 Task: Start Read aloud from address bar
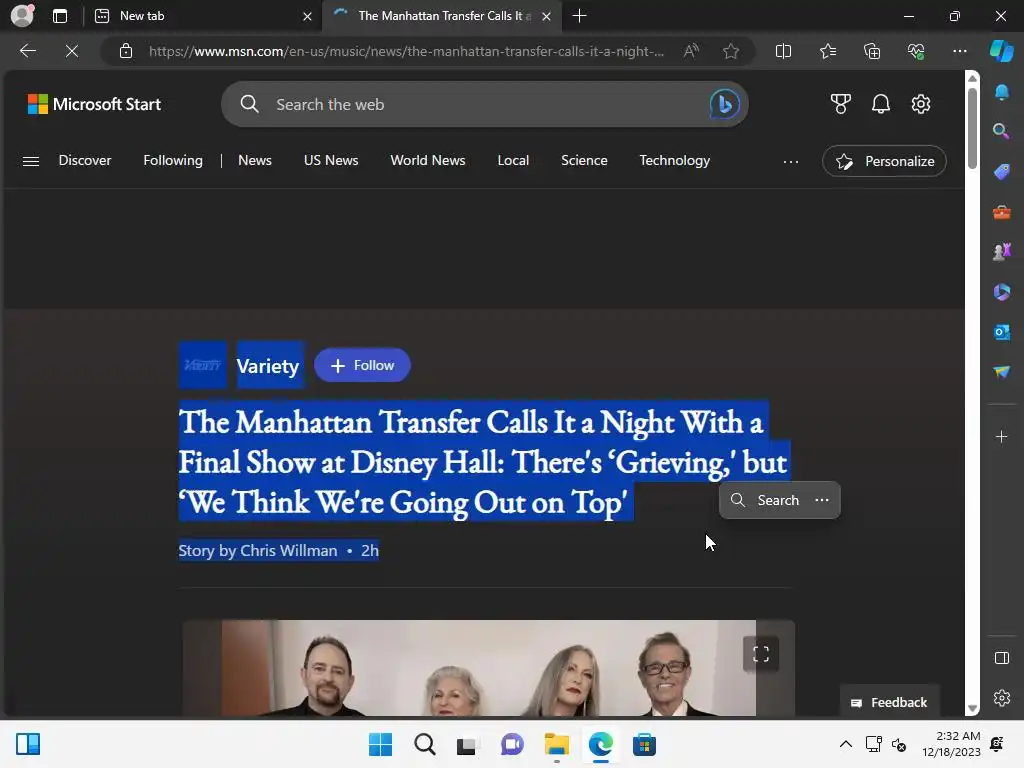point(691,51)
